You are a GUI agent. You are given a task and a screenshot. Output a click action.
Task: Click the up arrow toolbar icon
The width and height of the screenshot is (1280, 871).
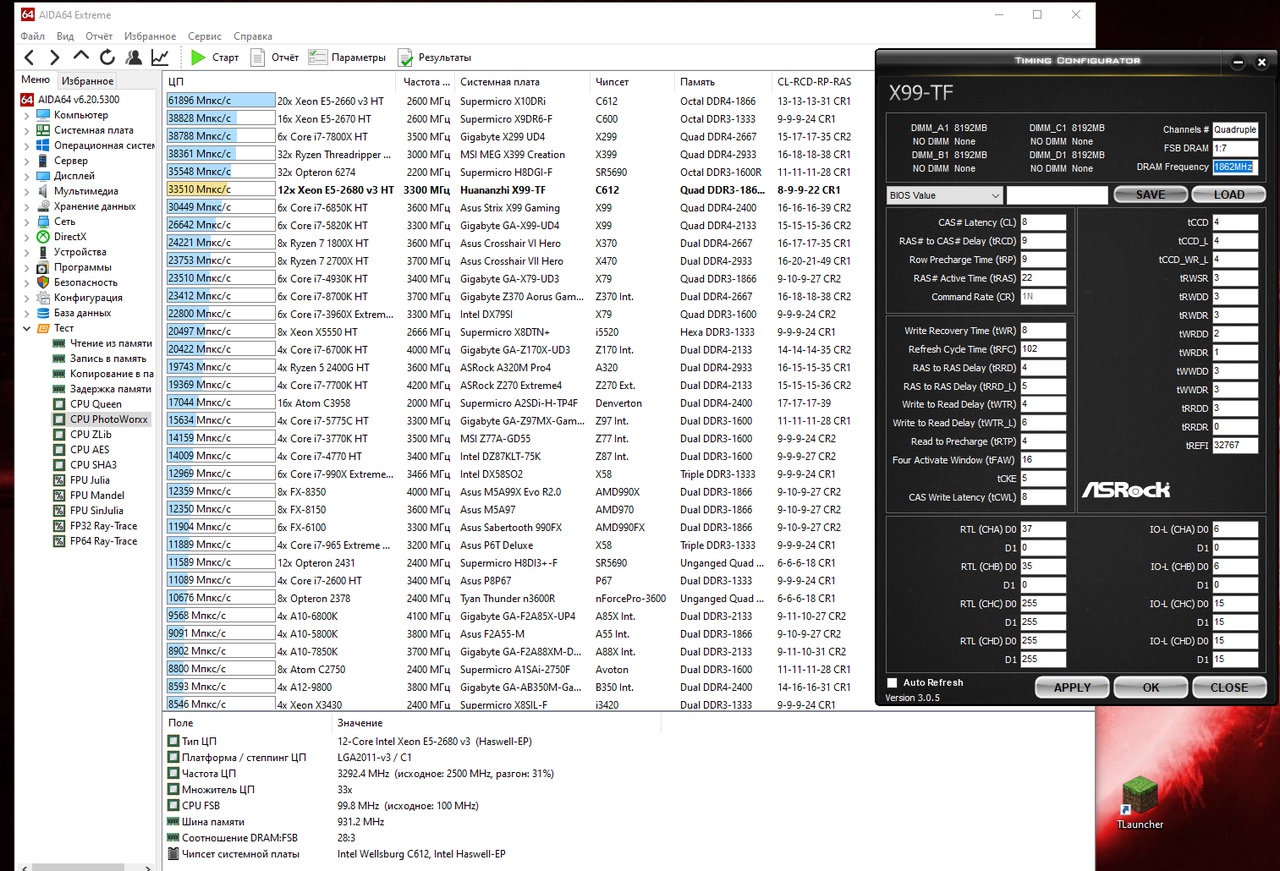(81, 57)
